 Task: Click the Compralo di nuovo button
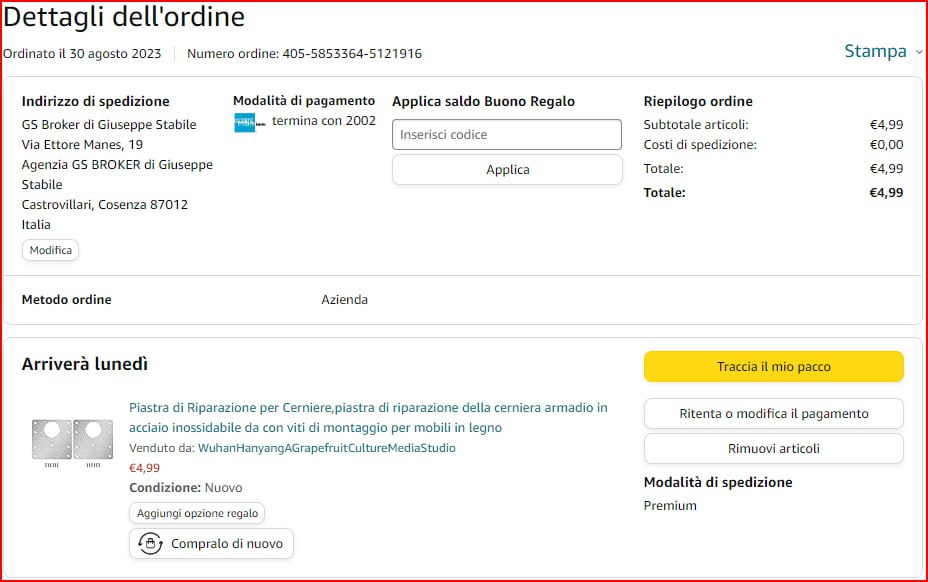click(x=211, y=544)
